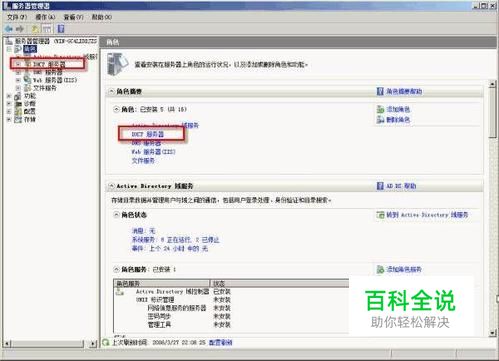Click the vertical scrollbar down arrow

(x=493, y=332)
